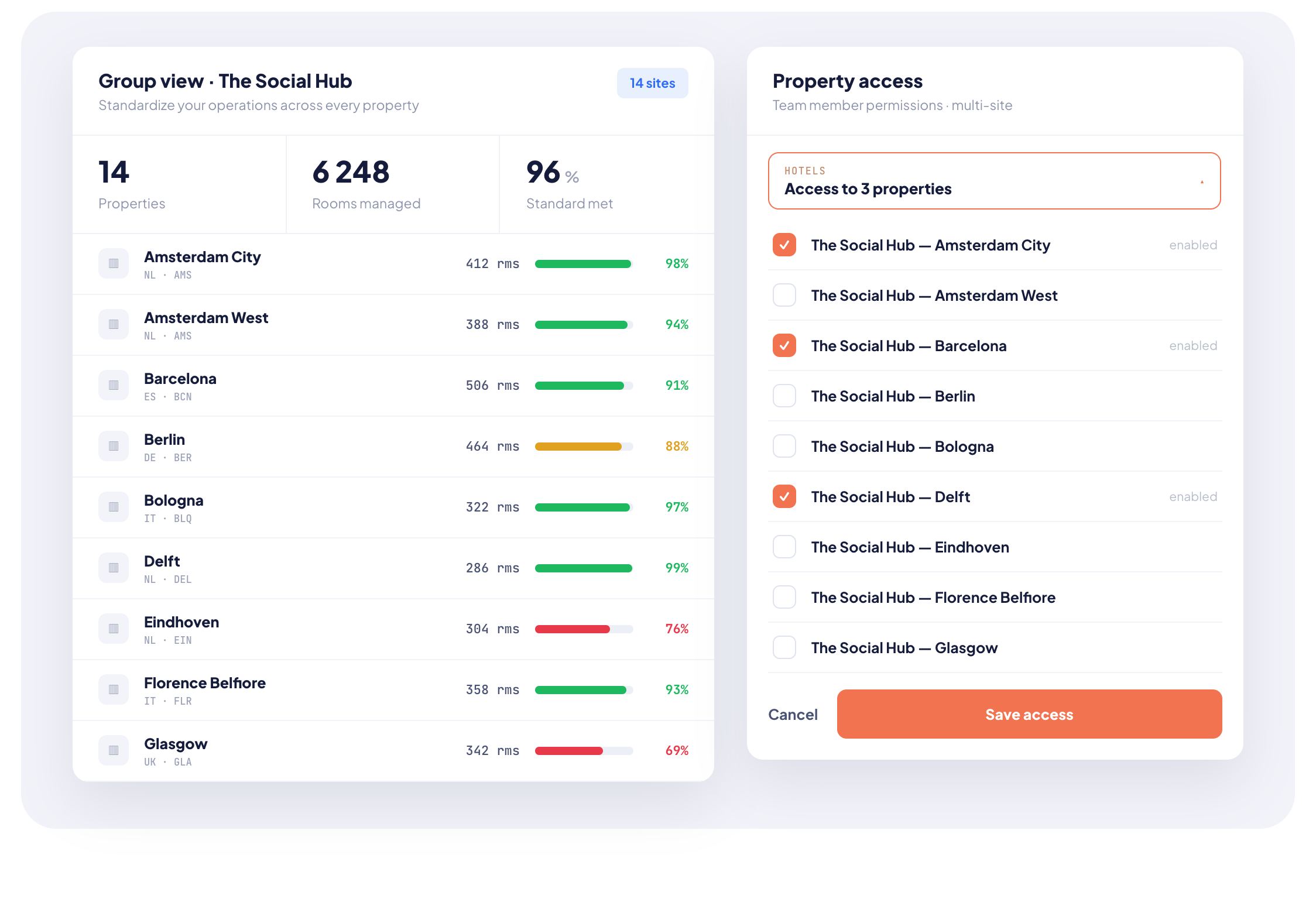Click 'UK · GLA' code under Glasgow
Image resolution: width=1316 pixels, height=906 pixels.
coord(168,762)
